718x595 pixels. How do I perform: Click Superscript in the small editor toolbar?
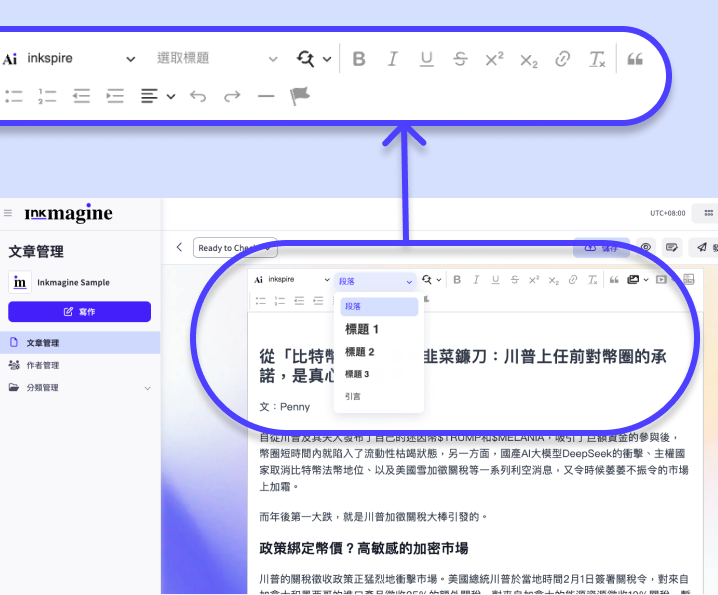point(534,279)
